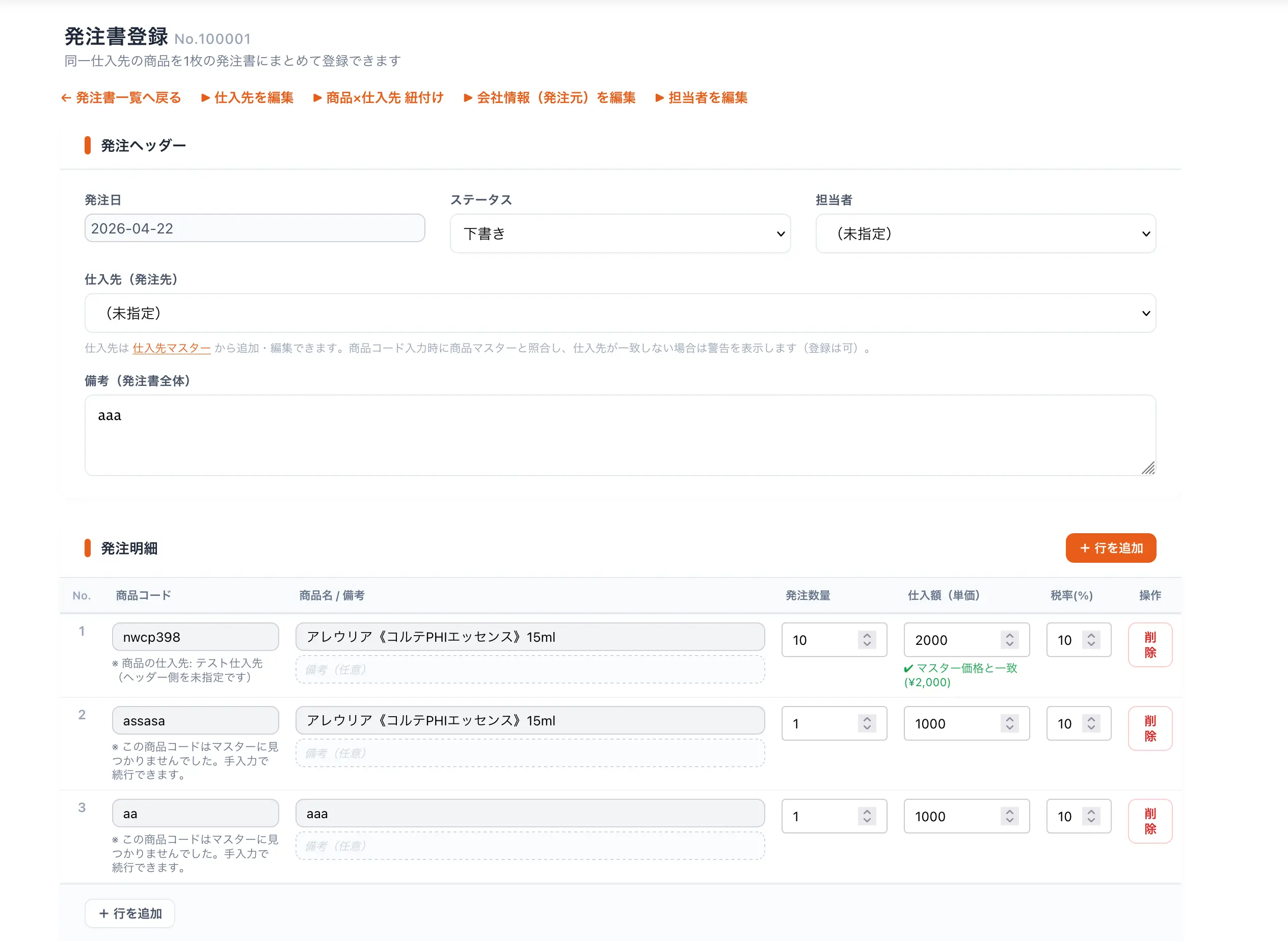Click order number No.100001 text

(x=212, y=39)
